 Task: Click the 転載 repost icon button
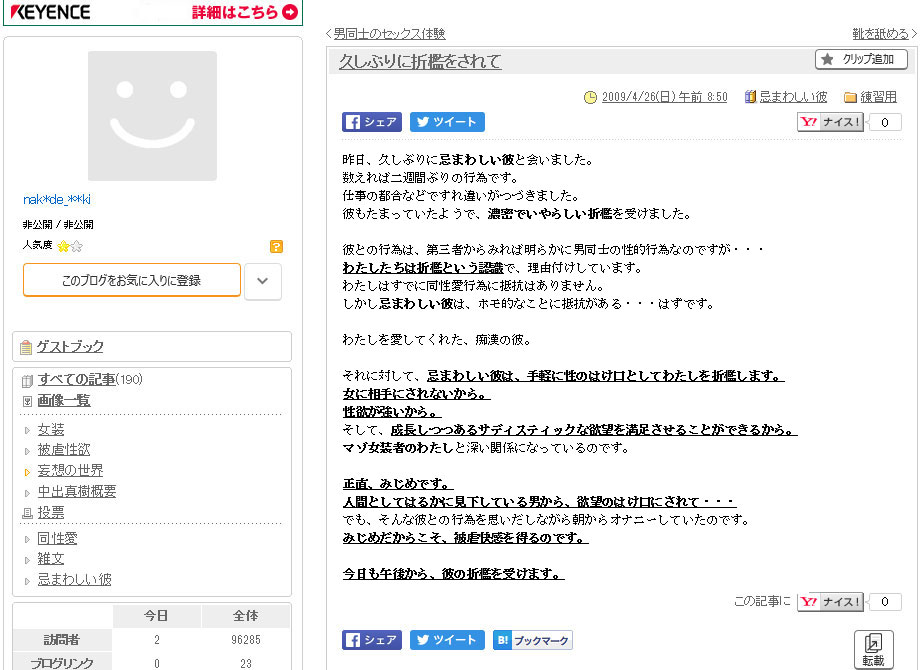873,649
